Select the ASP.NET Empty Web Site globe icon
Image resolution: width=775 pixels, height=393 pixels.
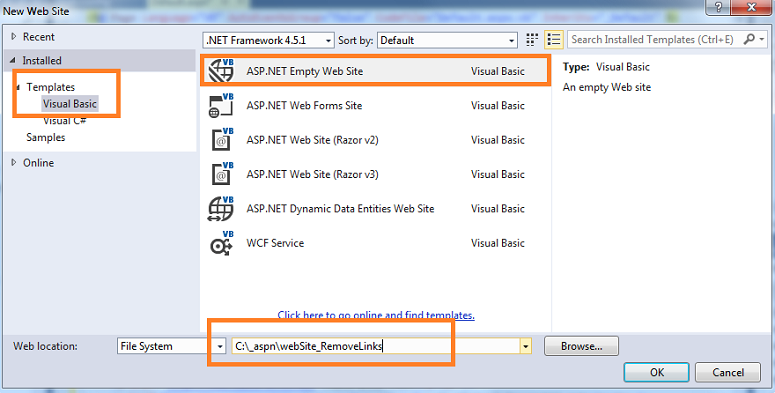coord(221,71)
